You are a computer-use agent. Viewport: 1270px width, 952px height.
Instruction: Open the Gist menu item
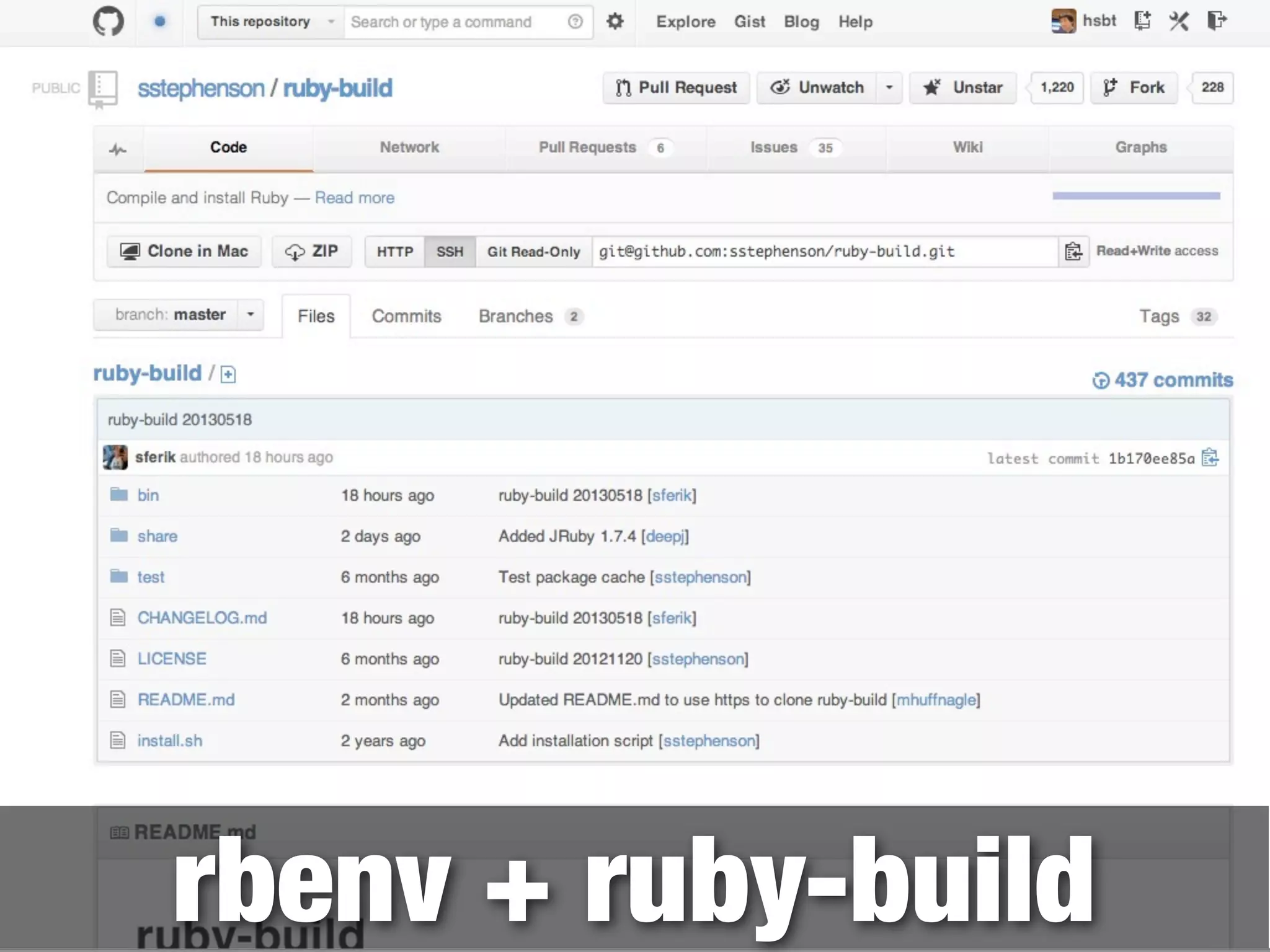tap(750, 22)
